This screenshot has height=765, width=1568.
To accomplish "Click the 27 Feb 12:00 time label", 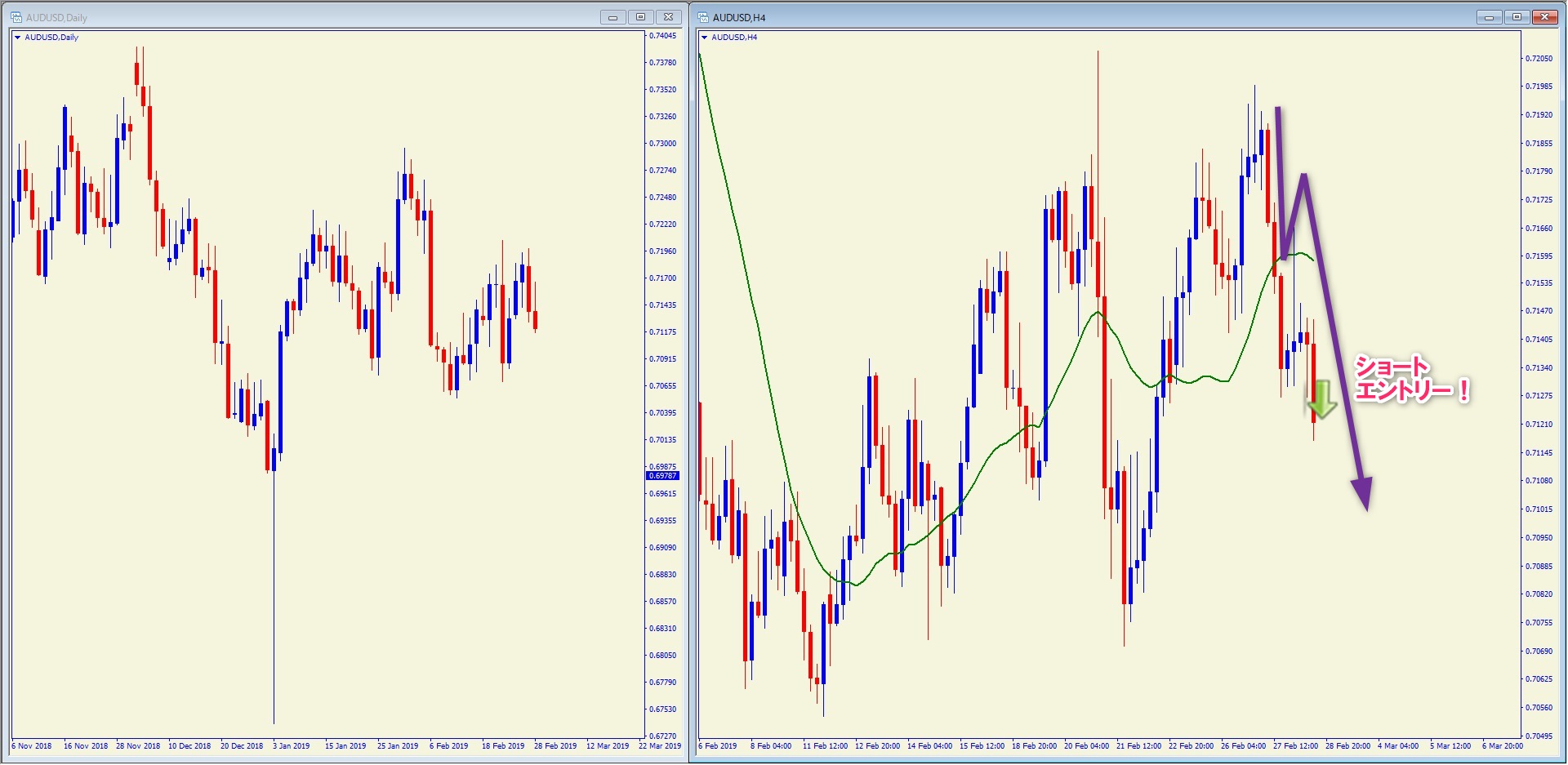I will (1295, 746).
